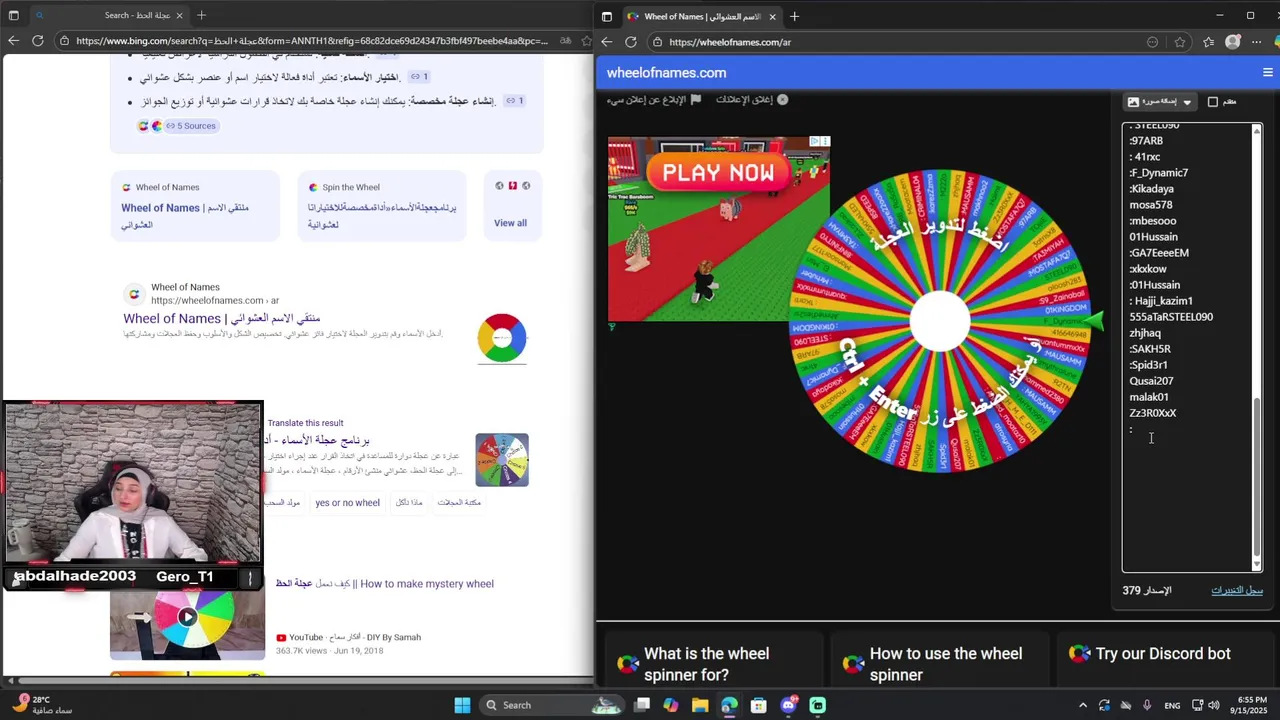Click the Wheel of Names colorful logo thumbnail
Image resolution: width=1280 pixels, height=720 pixels.
502,338
